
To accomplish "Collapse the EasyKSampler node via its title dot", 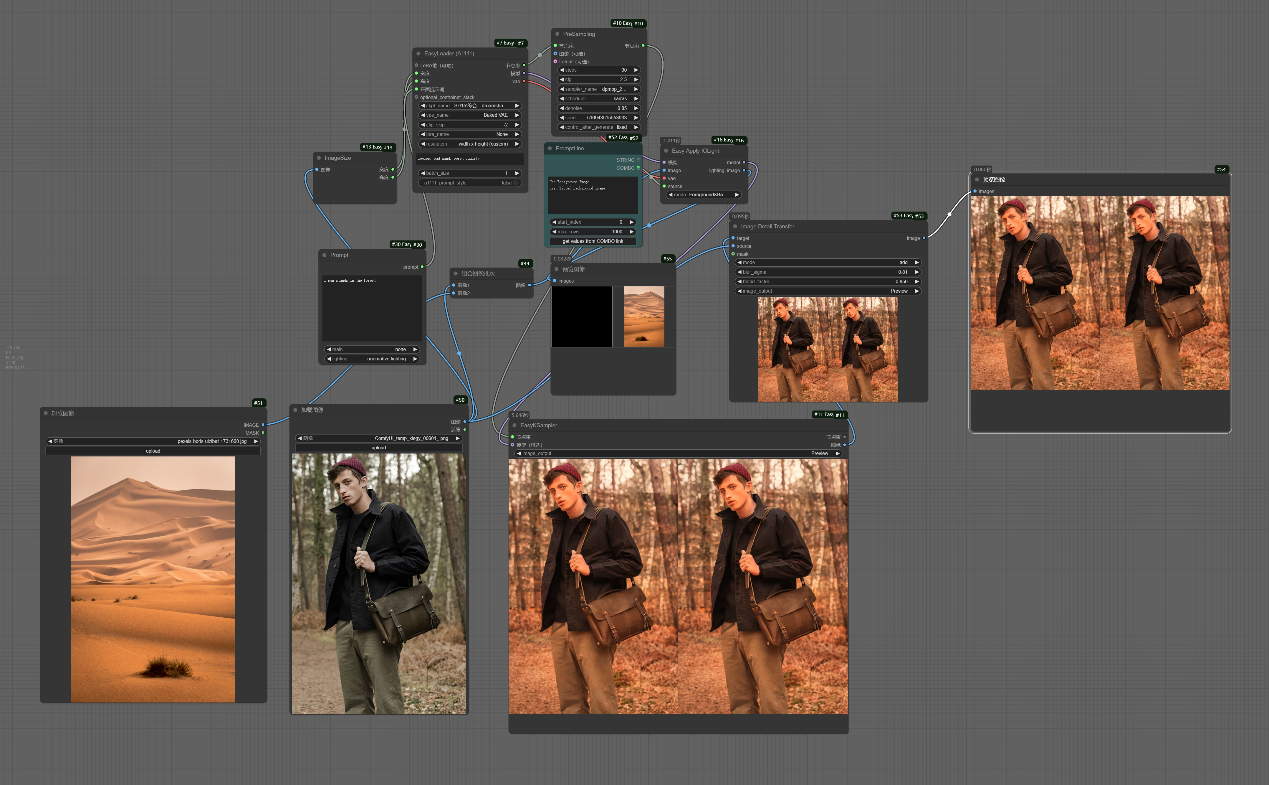I will click(514, 425).
